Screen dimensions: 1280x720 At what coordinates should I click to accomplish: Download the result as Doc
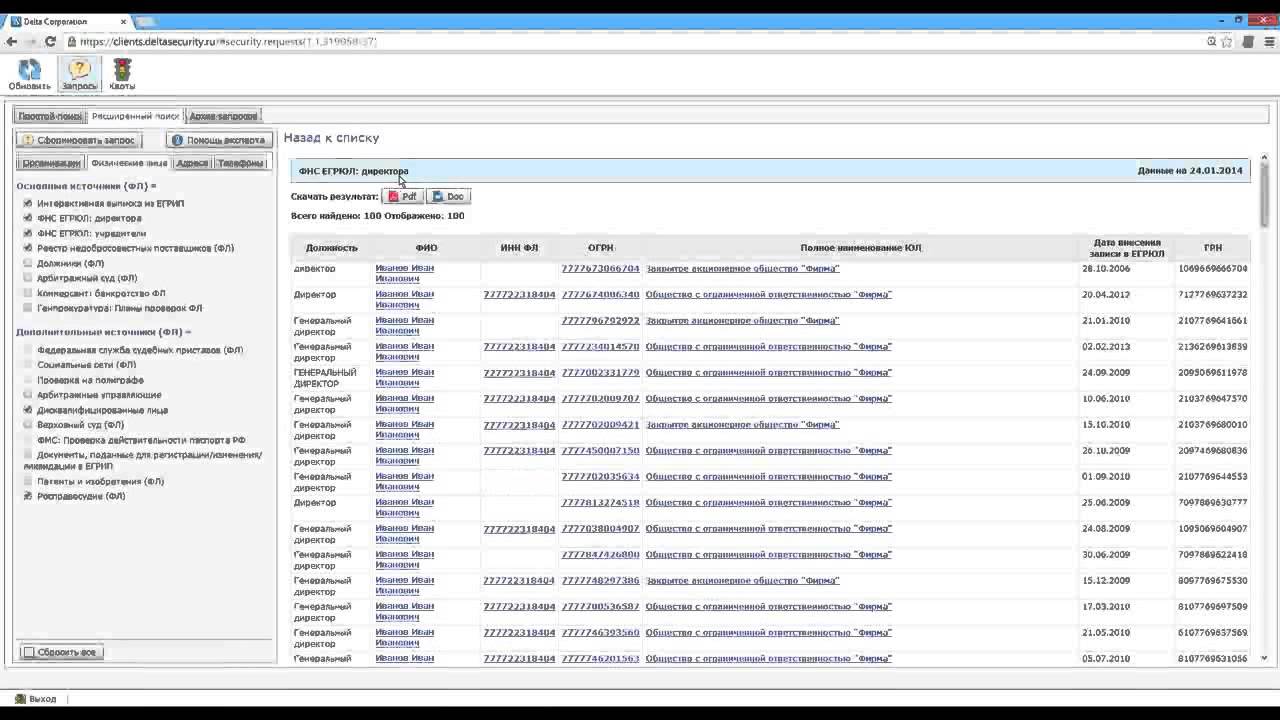[x=448, y=197]
